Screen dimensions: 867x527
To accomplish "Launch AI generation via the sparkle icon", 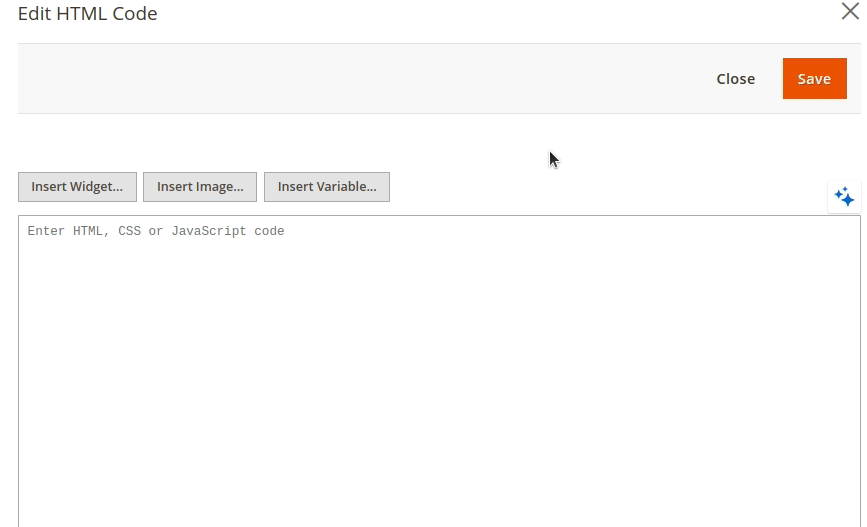I will tap(844, 197).
